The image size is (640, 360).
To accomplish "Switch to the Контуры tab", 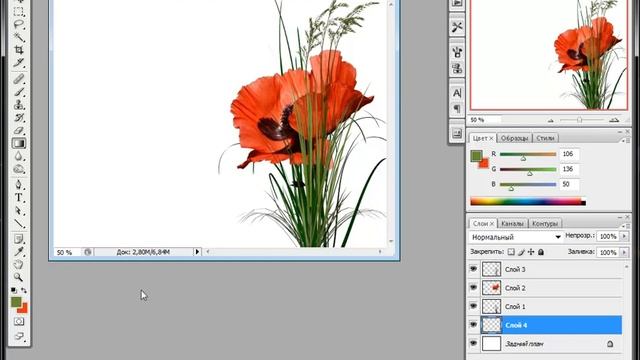I will [x=545, y=224].
